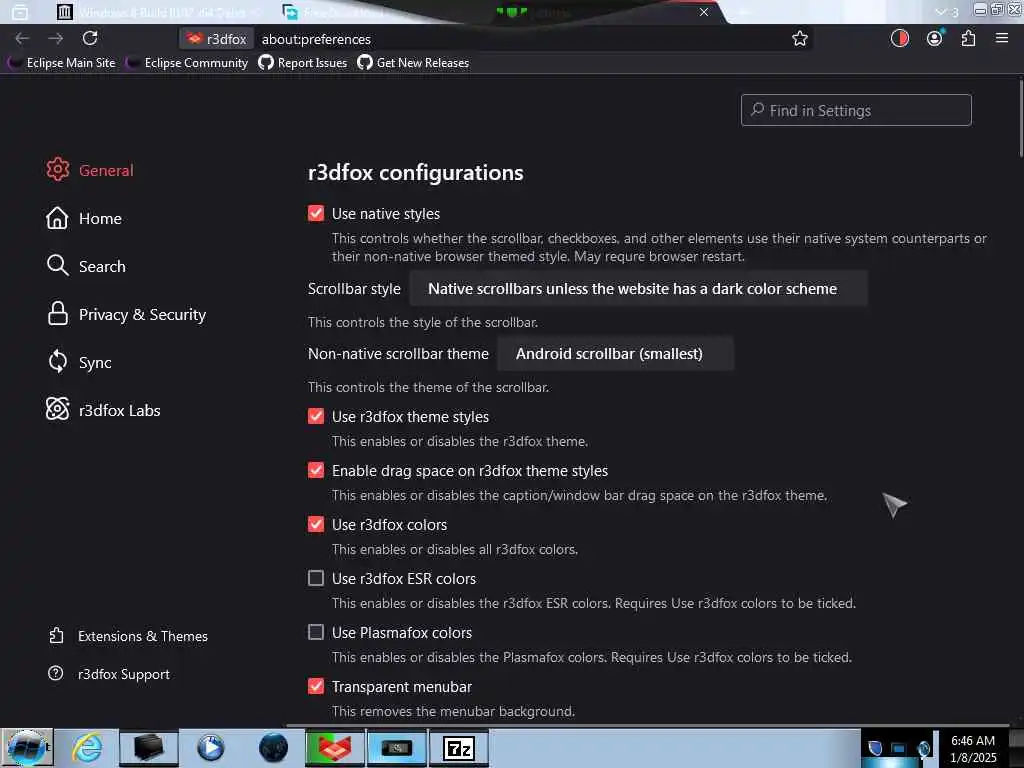
Task: Click the Extensions & Themes puzzle icon
Action: [x=56, y=635]
